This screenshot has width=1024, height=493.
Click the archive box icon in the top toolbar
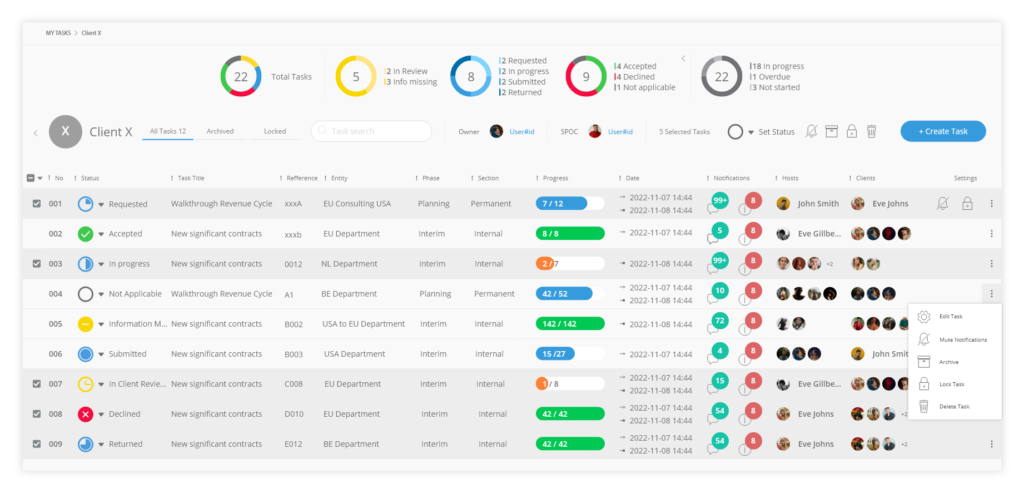coord(831,131)
